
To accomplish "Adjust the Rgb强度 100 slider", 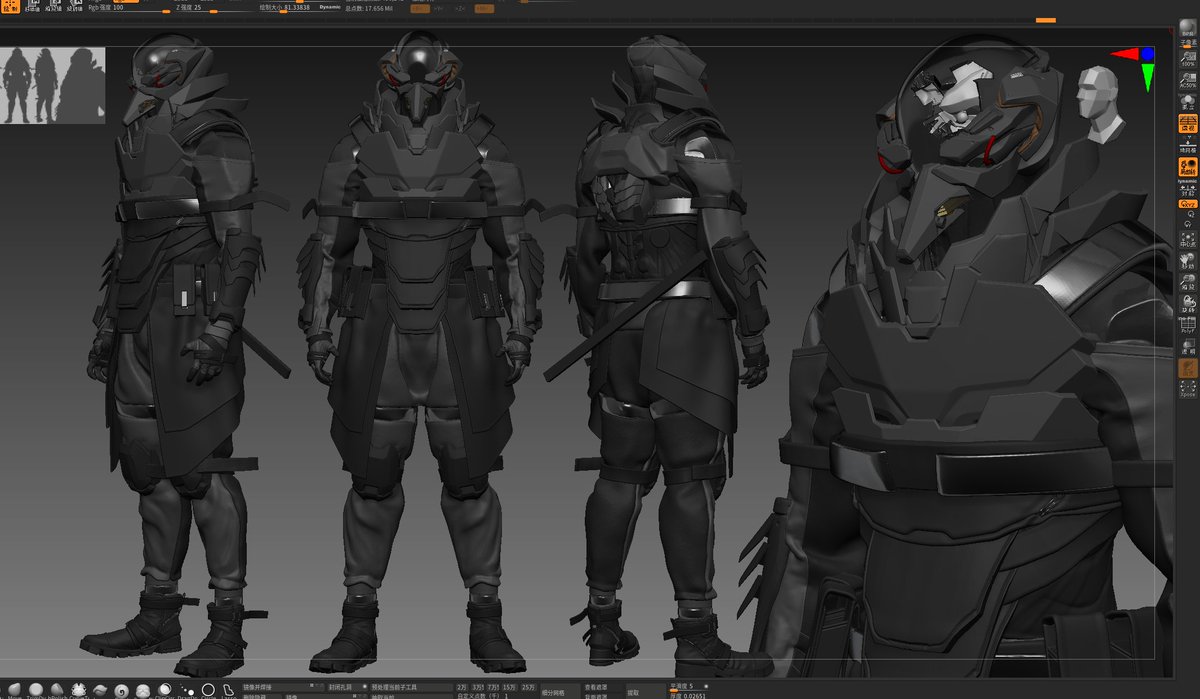I will pos(129,9).
